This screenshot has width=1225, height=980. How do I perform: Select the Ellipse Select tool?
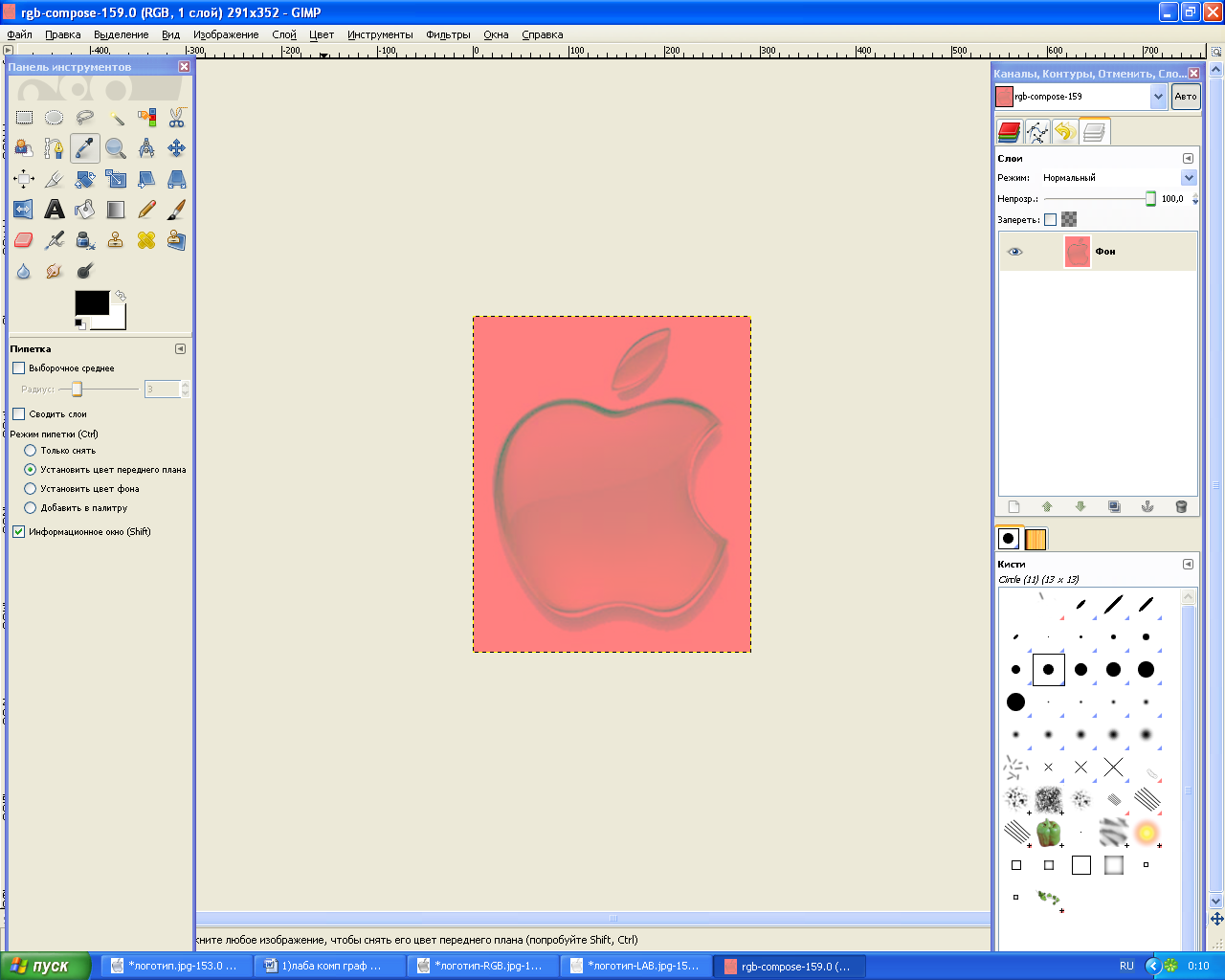pyautogui.click(x=55, y=118)
